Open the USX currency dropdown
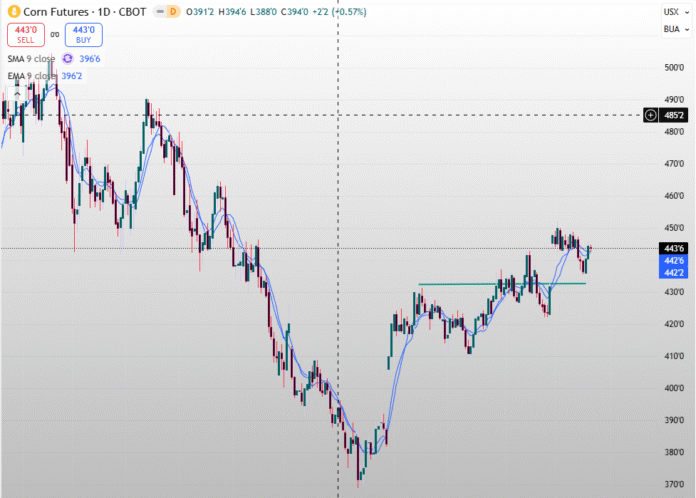 672,10
